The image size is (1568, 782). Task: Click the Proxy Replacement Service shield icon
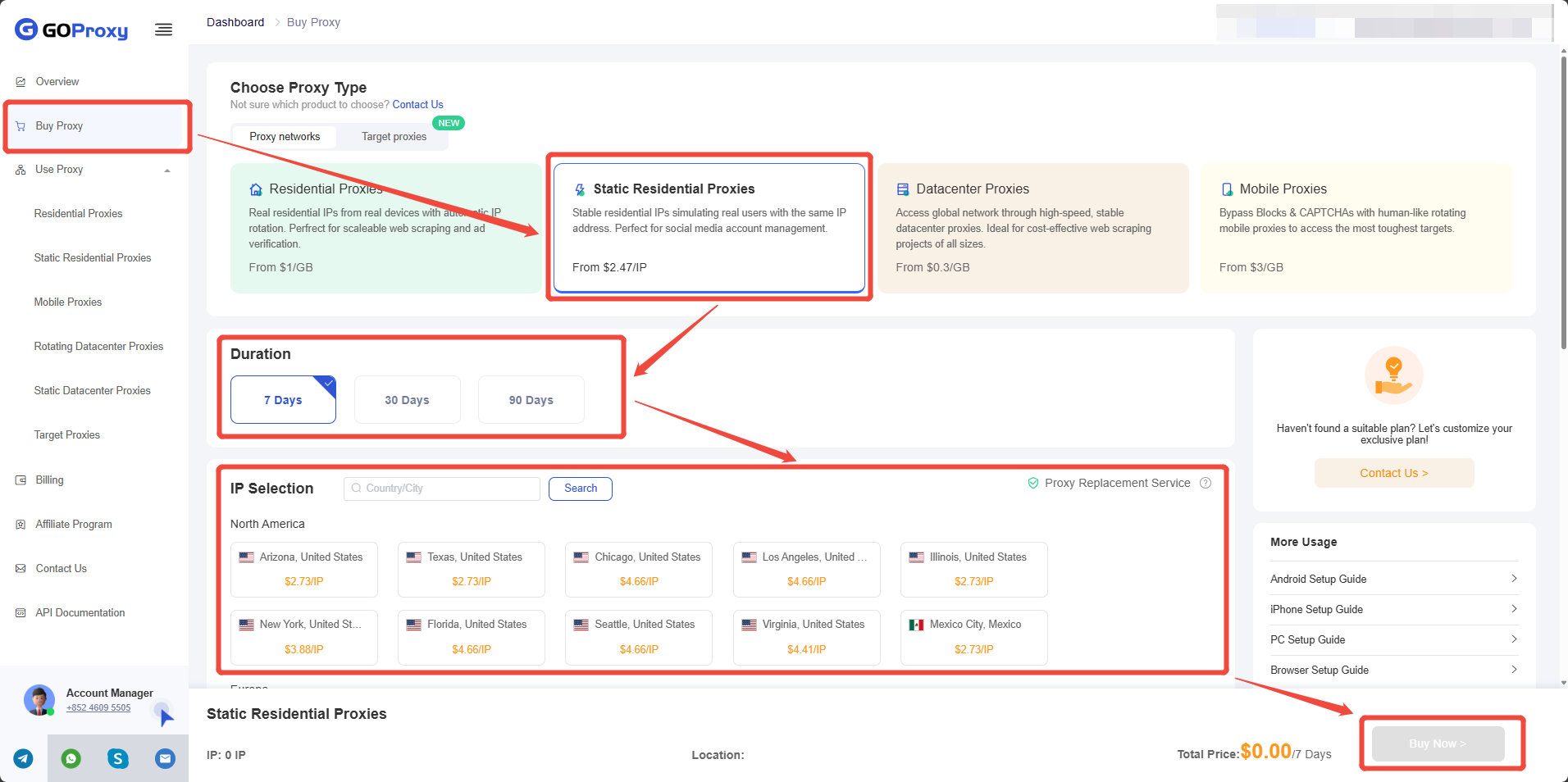coord(1033,483)
